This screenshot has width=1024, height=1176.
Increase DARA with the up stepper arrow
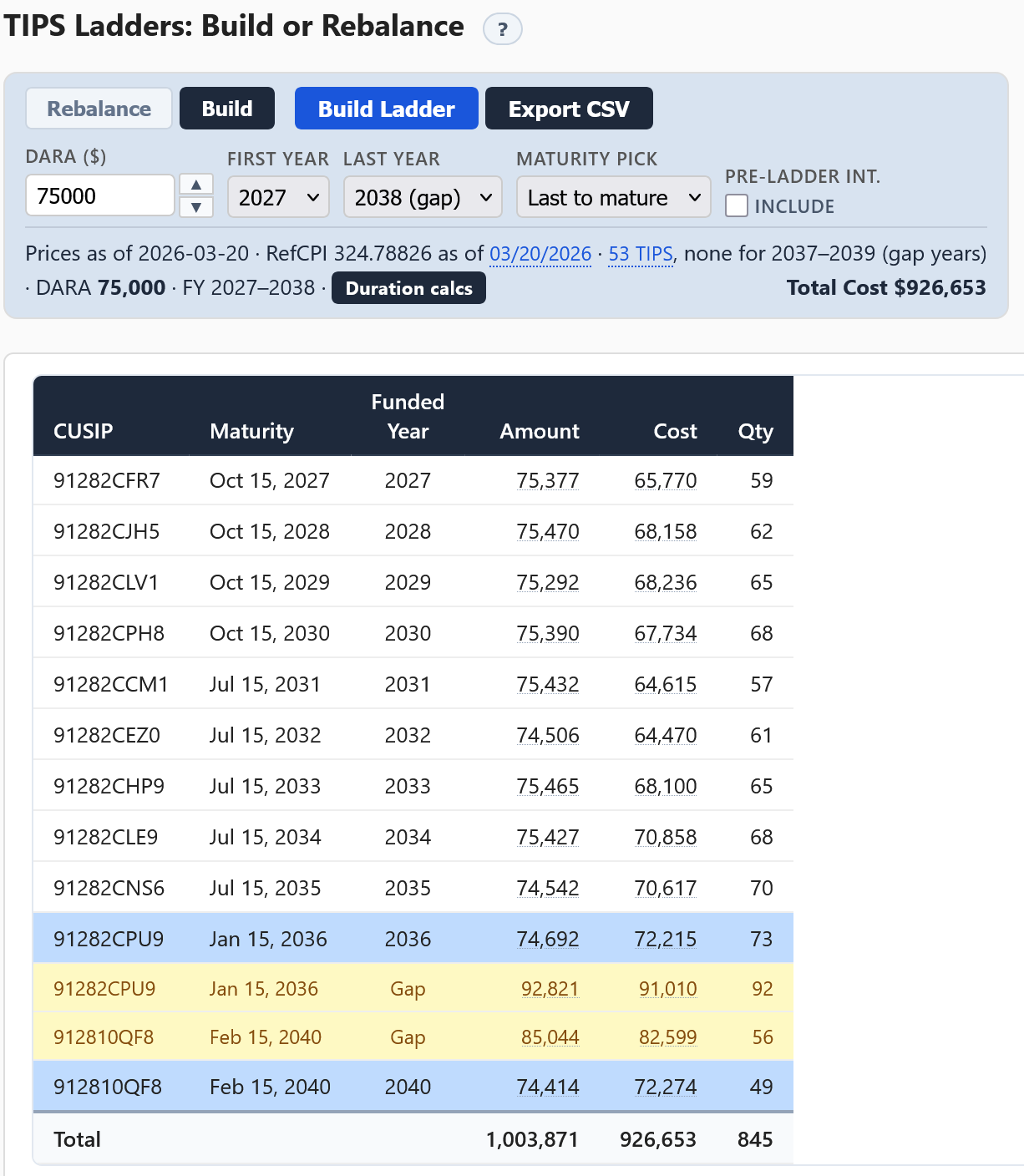196,185
